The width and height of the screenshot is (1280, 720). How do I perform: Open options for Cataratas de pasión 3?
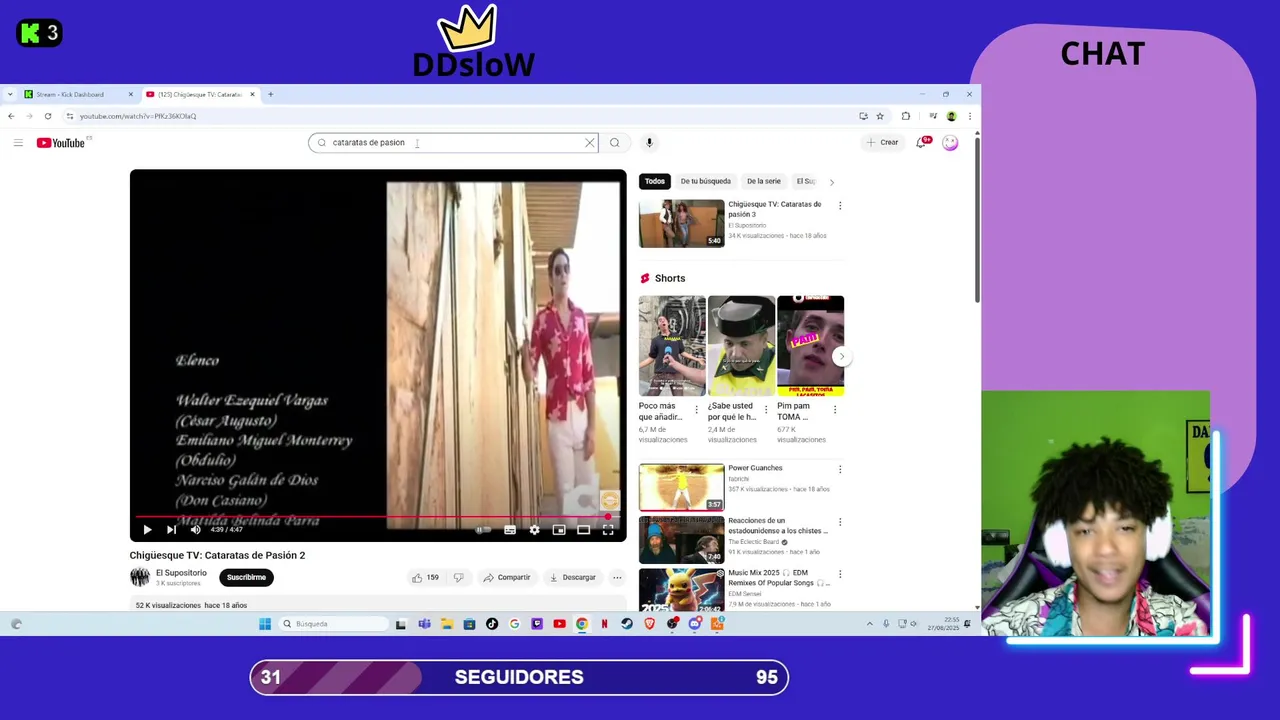840,206
